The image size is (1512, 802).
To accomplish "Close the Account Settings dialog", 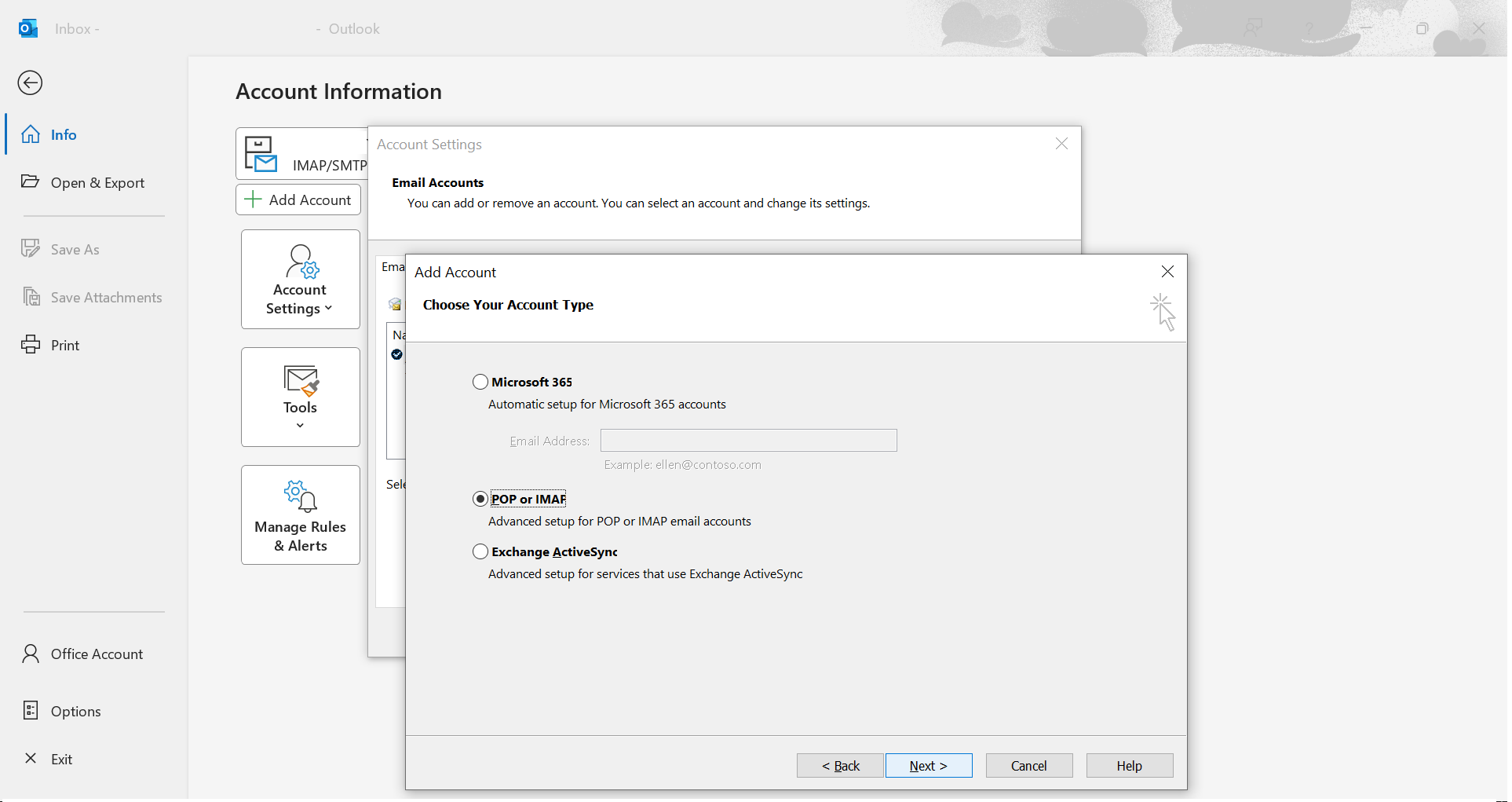I will 1061,144.
